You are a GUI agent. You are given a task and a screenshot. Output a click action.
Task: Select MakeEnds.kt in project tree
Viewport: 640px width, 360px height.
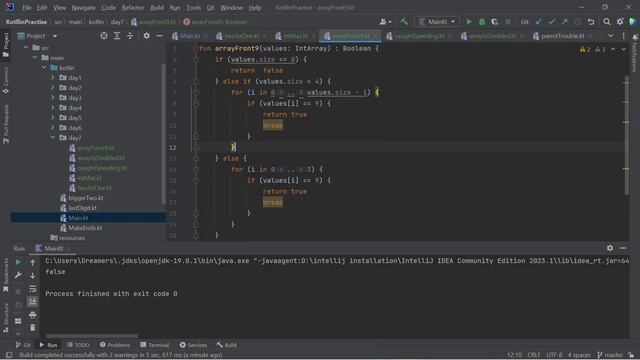pyautogui.click(x=85, y=228)
